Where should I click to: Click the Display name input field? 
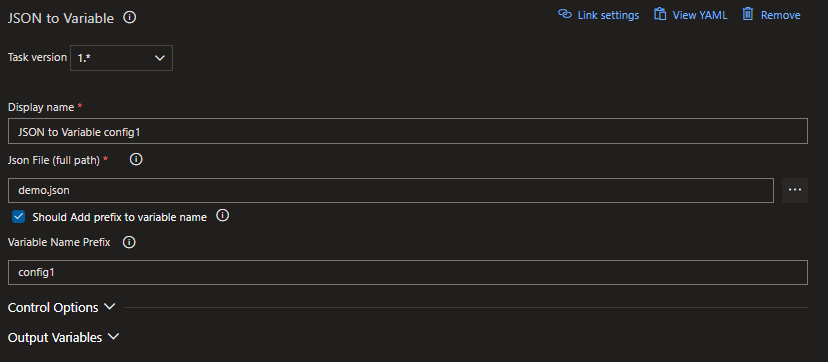[x=408, y=131]
